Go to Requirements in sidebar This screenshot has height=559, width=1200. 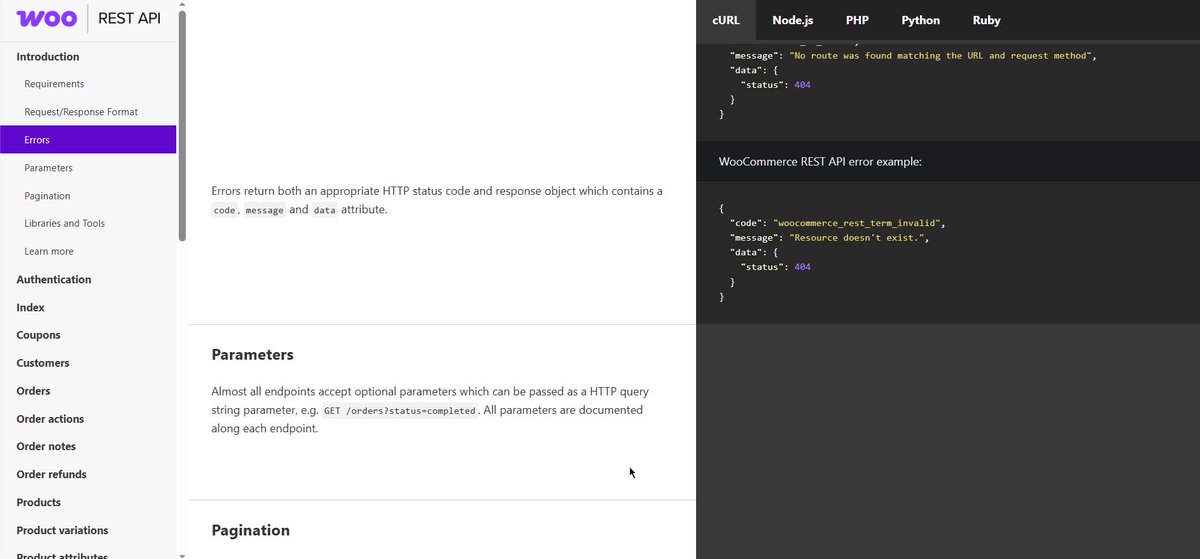54,84
